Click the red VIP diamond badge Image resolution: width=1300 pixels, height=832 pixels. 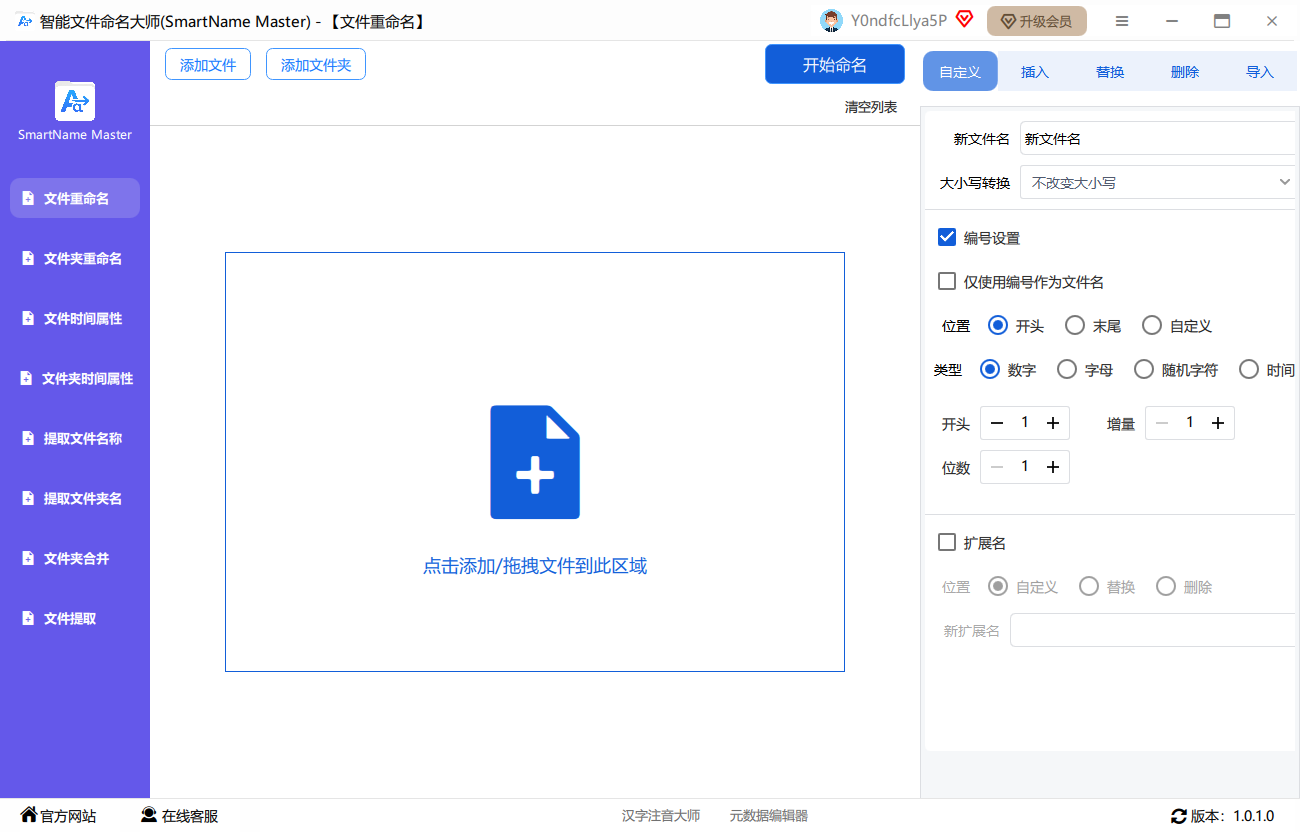[x=964, y=19]
